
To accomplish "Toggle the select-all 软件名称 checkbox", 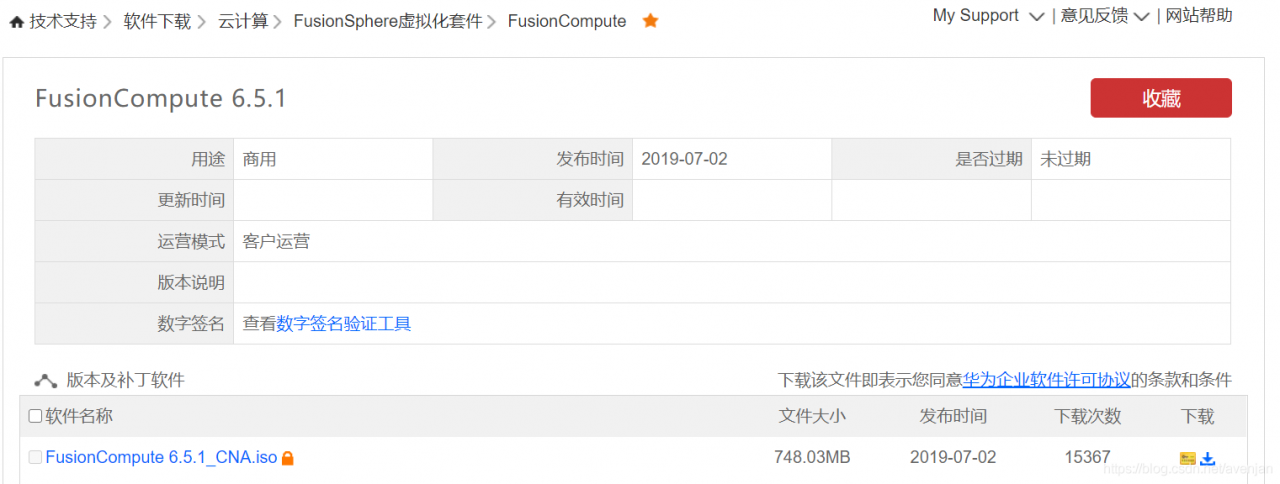I will click(35, 416).
